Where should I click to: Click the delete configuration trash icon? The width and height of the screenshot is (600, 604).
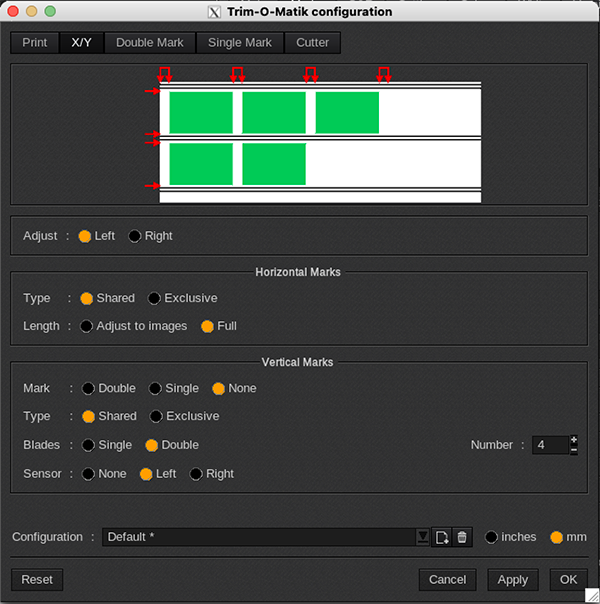point(461,537)
